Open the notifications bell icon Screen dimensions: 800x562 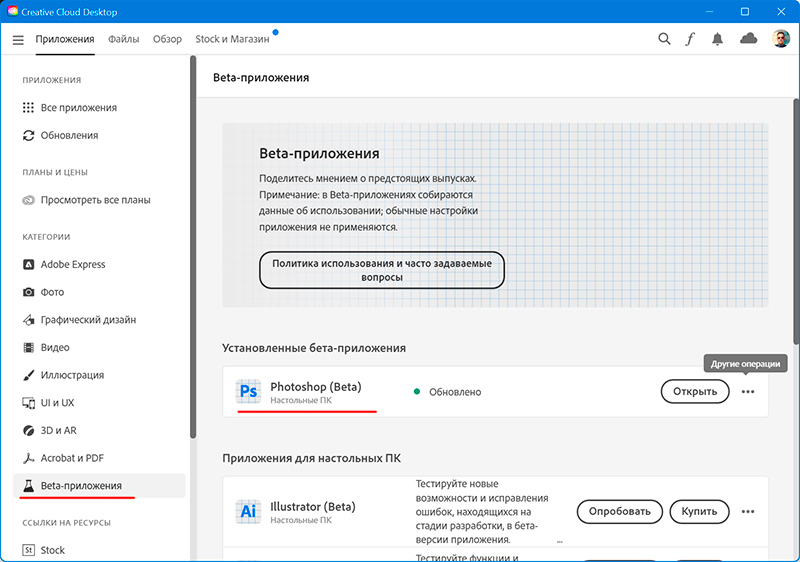[x=718, y=39]
